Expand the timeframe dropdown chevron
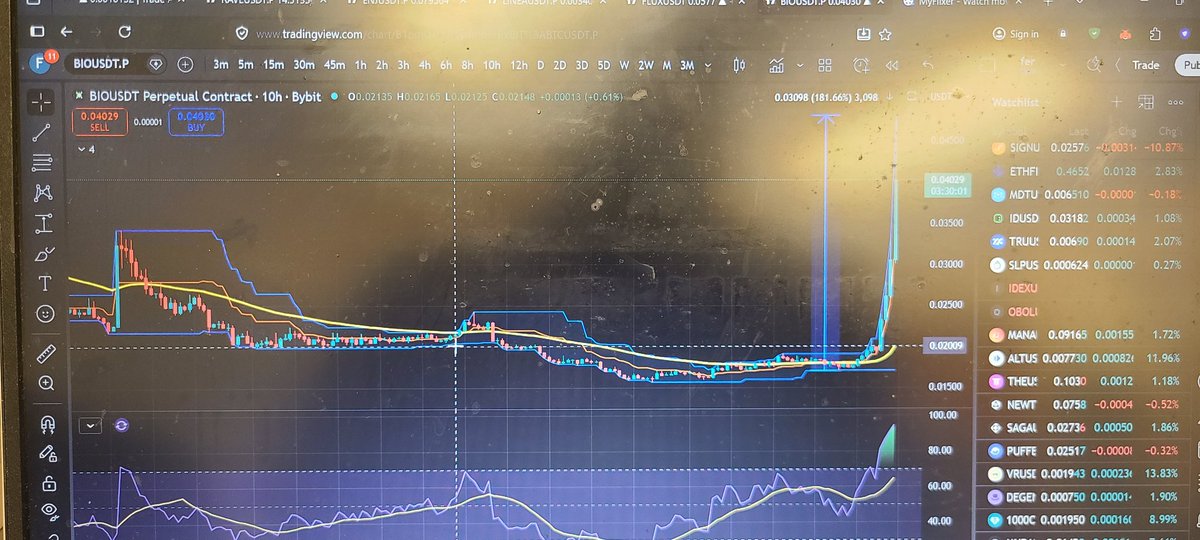1200x540 pixels. pos(708,66)
